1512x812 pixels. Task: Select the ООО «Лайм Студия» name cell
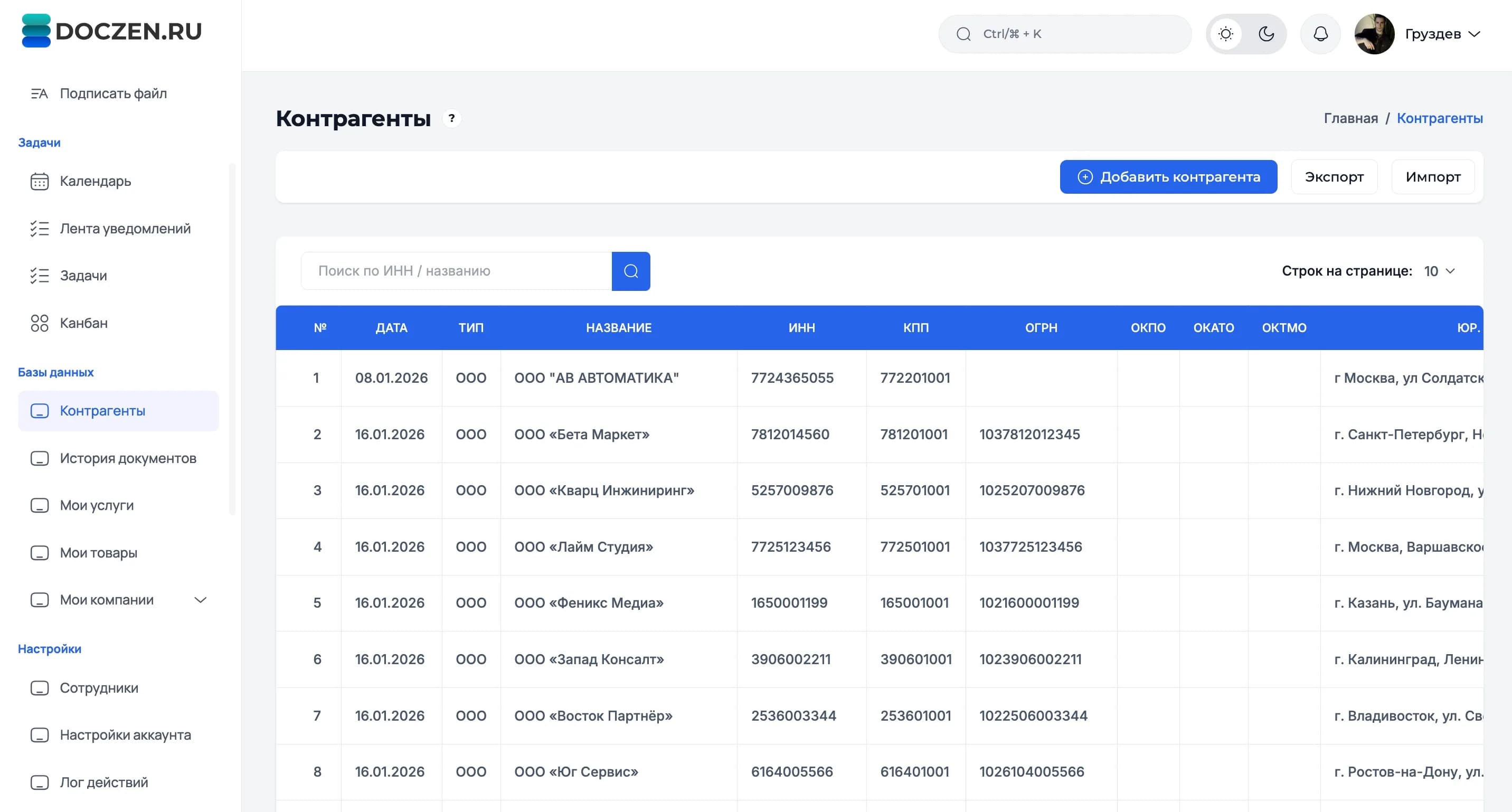tap(619, 547)
